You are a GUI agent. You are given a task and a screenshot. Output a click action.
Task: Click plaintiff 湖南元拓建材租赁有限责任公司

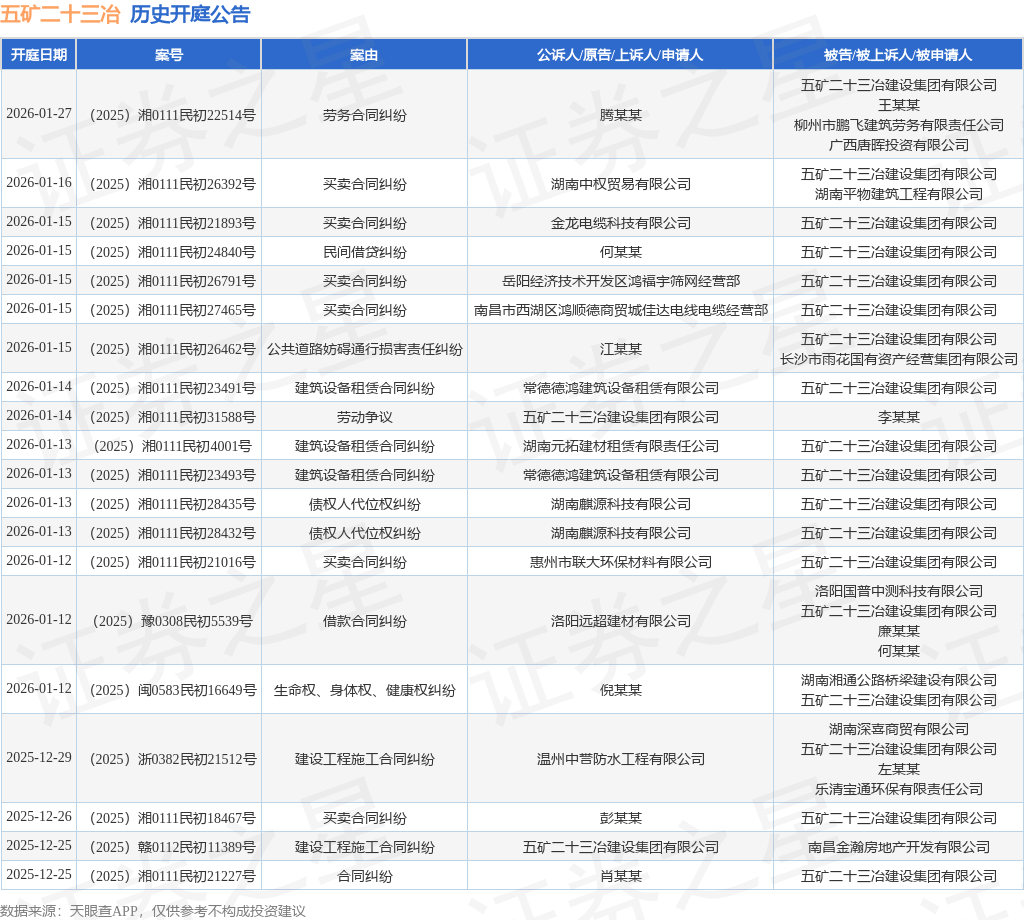(620, 447)
